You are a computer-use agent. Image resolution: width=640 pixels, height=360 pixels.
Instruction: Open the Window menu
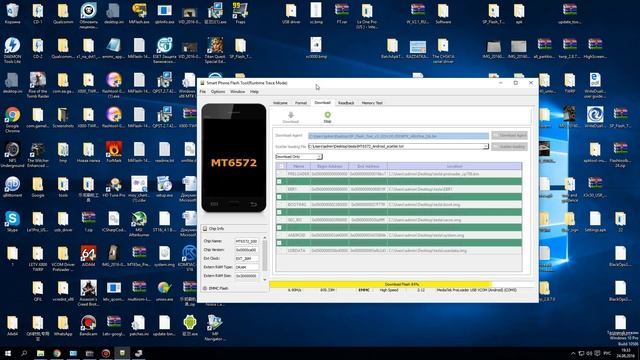[238, 92]
